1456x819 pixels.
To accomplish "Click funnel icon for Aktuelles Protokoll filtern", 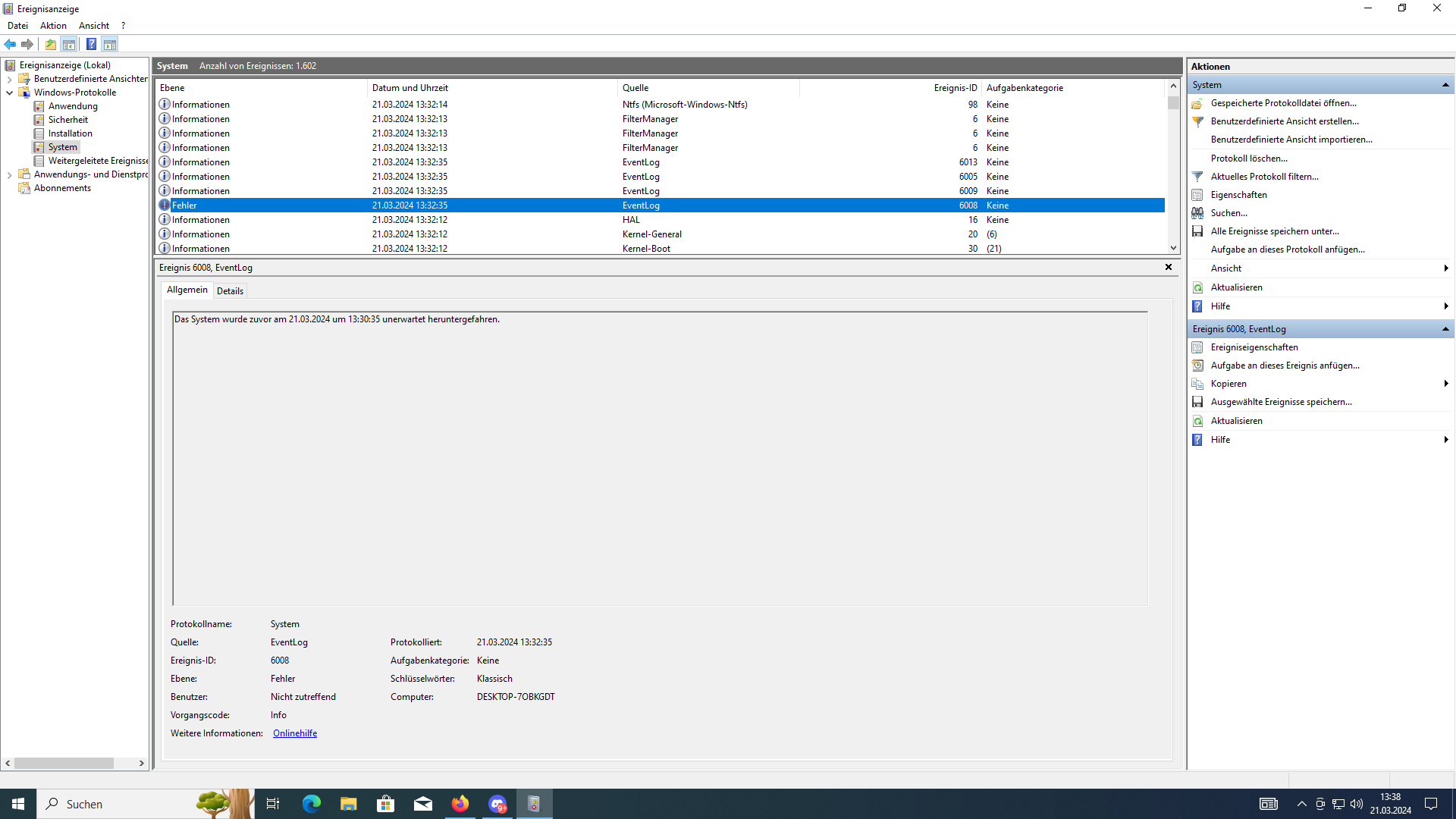I will (1197, 177).
